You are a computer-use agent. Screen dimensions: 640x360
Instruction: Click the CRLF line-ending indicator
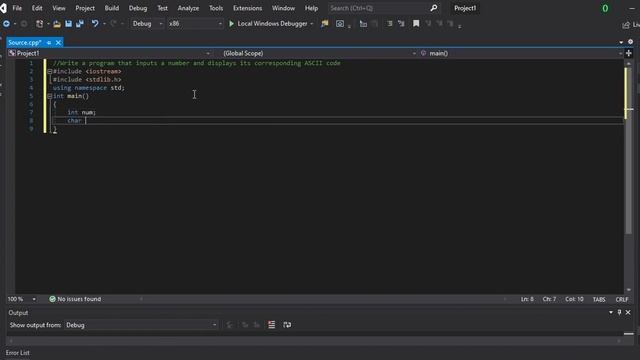(x=622, y=299)
